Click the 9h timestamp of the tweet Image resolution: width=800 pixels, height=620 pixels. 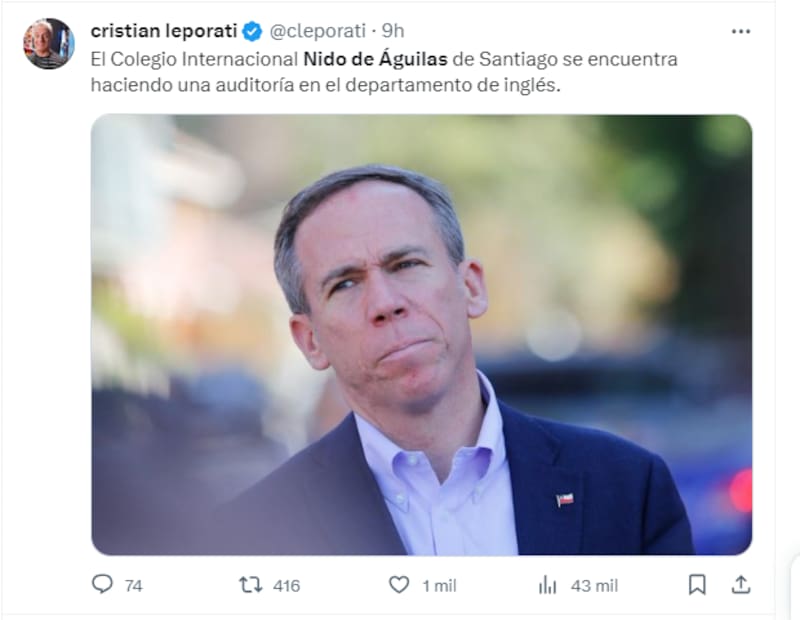click(393, 31)
